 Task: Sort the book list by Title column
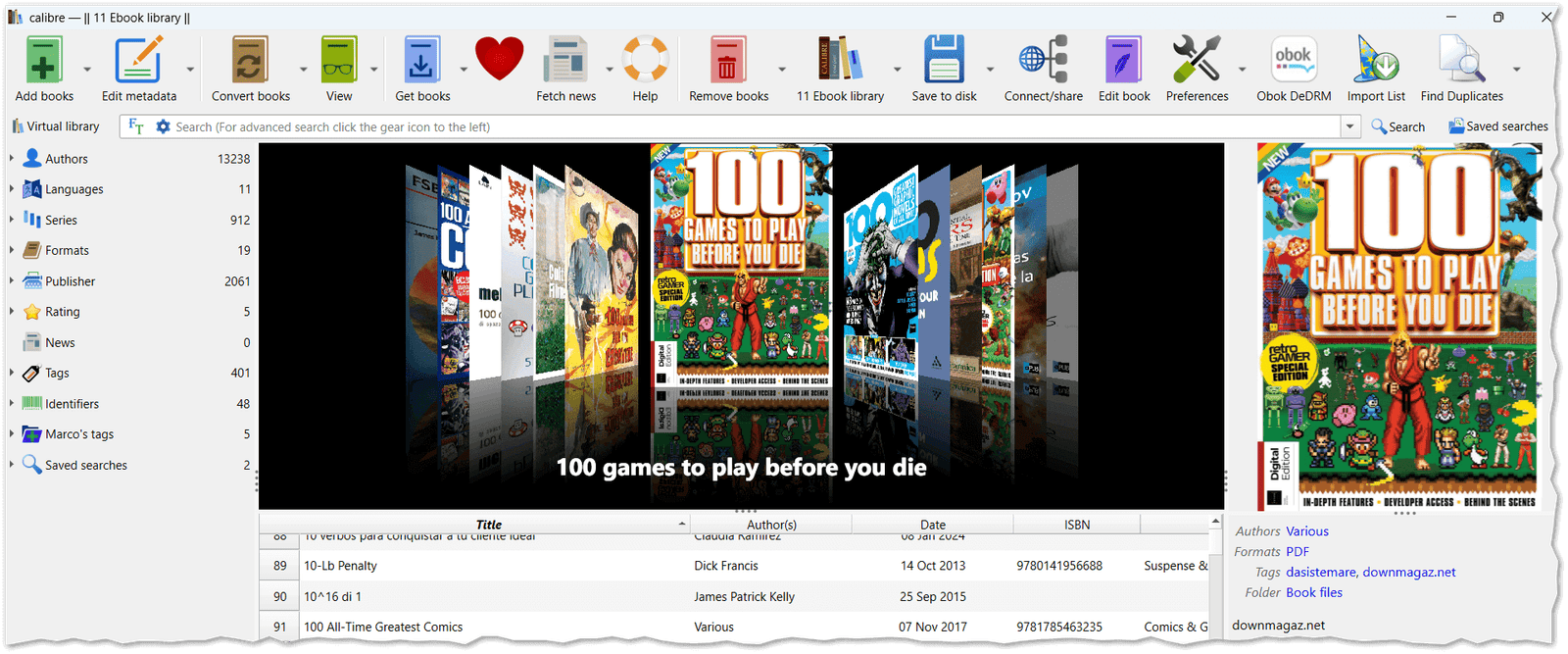pyautogui.click(x=488, y=525)
